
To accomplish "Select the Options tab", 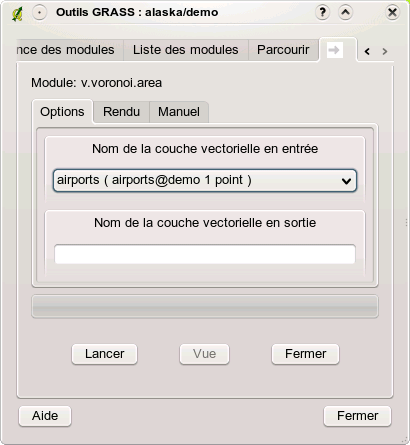I will pos(62,112).
